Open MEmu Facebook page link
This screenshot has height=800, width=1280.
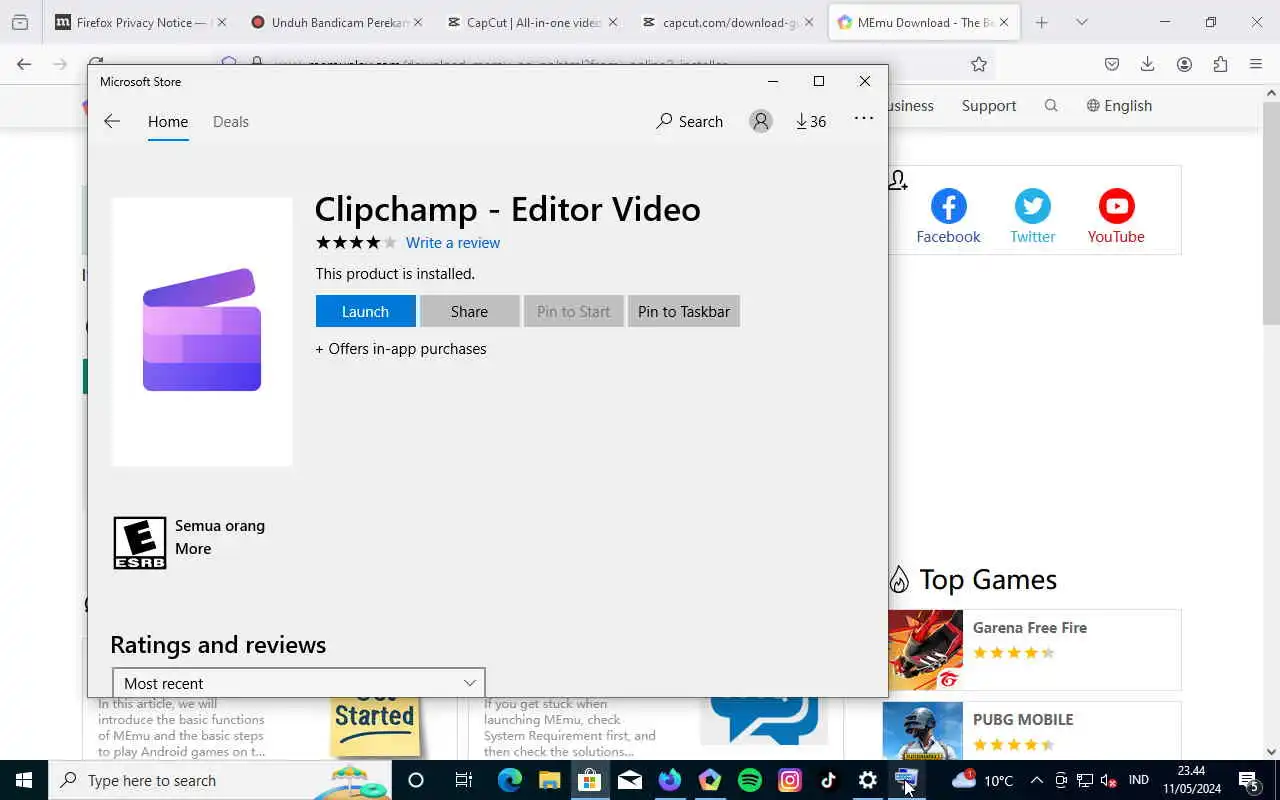(x=948, y=217)
